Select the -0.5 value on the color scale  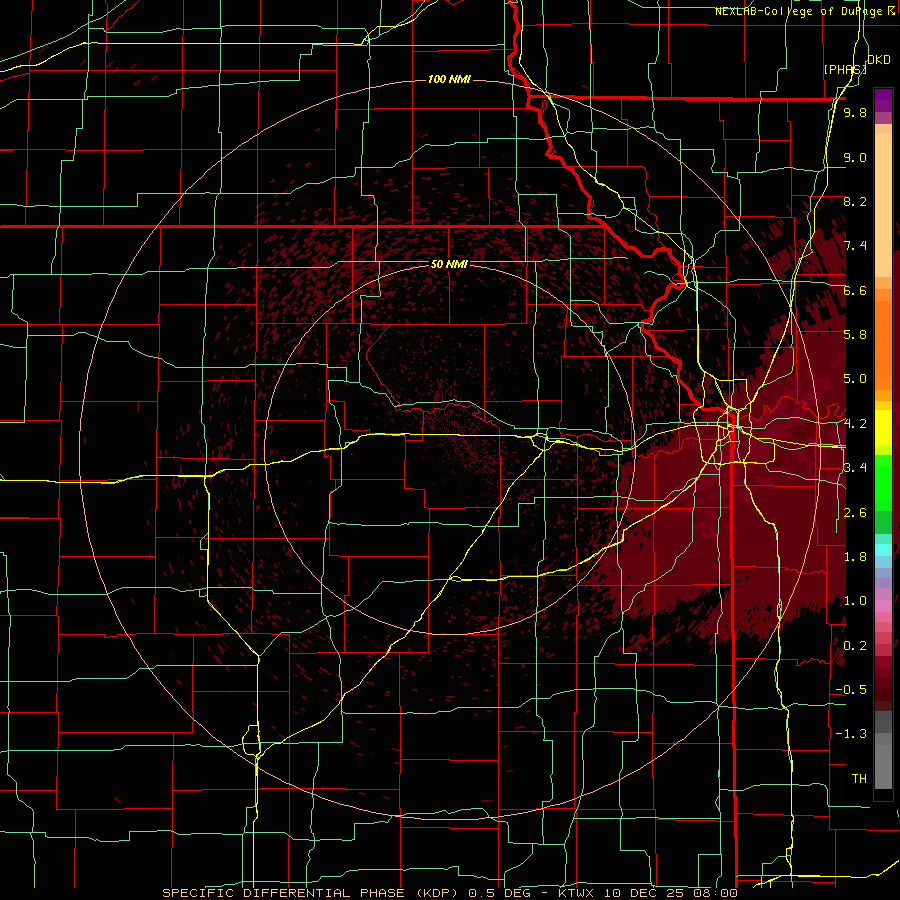851,690
